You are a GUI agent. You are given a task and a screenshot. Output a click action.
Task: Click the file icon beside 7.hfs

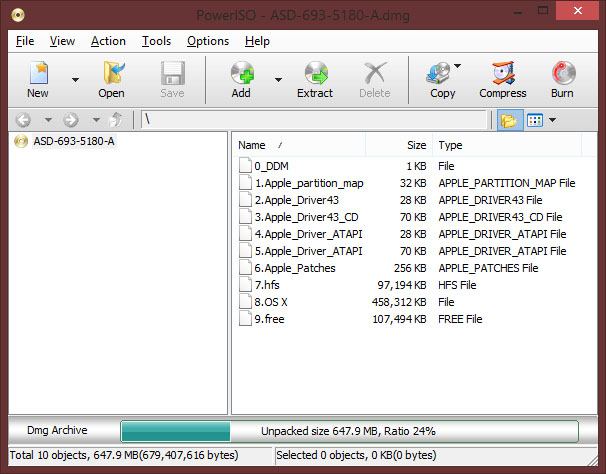point(245,285)
